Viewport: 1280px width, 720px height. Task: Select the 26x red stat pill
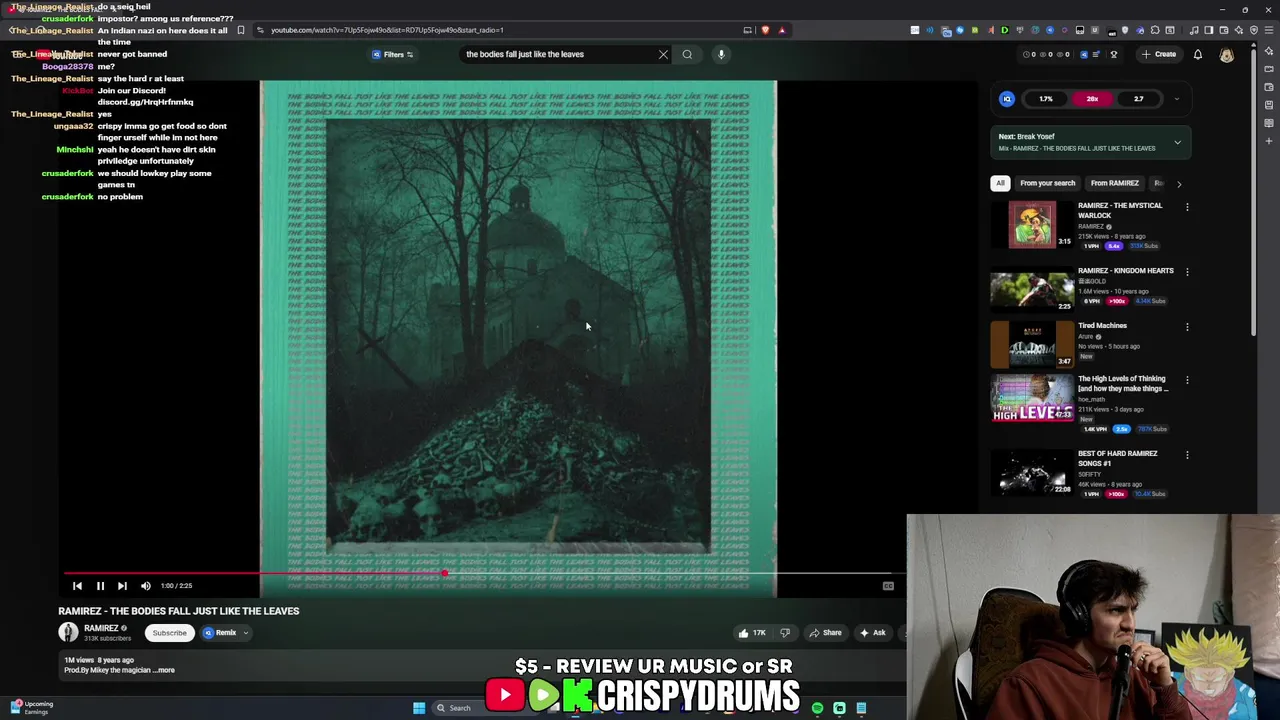pyautogui.click(x=1092, y=99)
